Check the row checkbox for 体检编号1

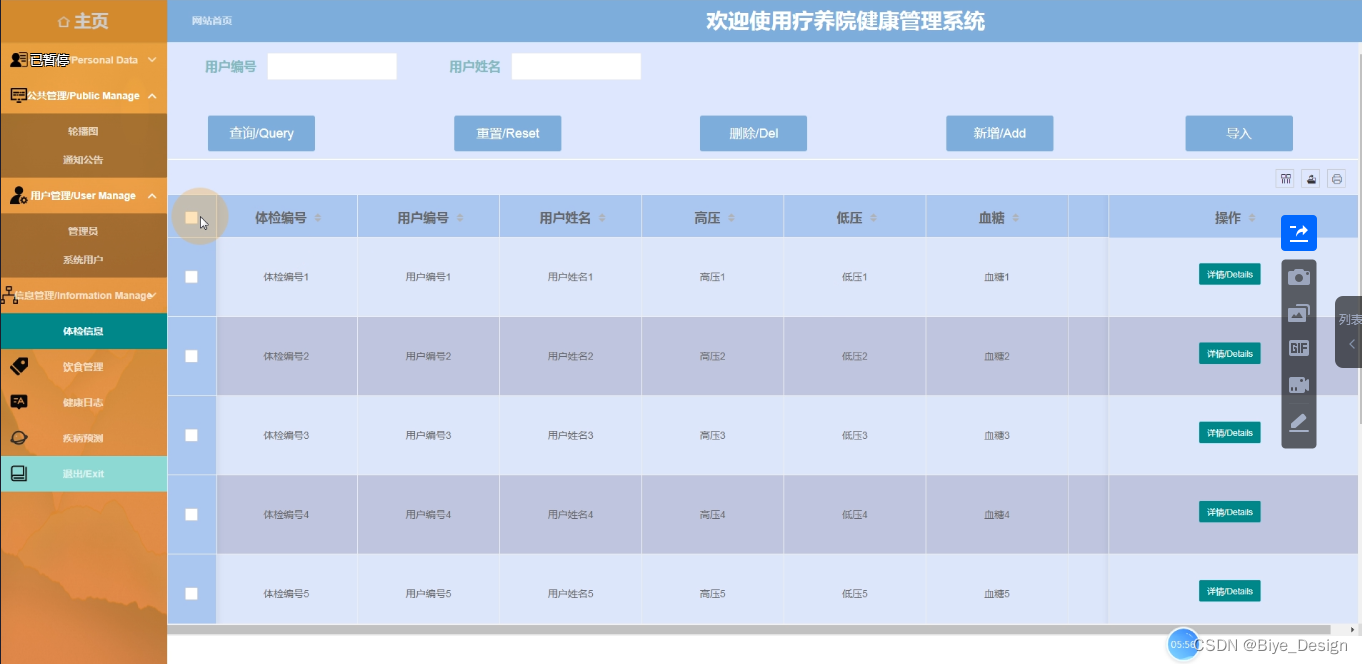(x=191, y=277)
